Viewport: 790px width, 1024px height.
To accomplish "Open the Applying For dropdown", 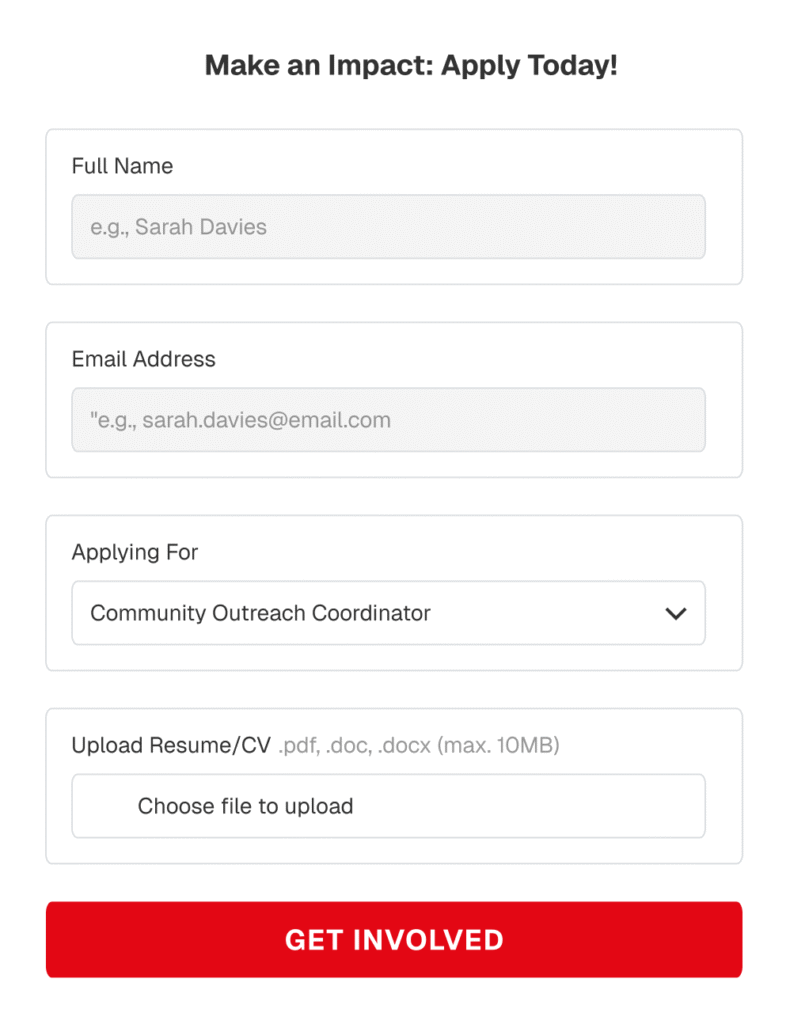I will [x=388, y=613].
